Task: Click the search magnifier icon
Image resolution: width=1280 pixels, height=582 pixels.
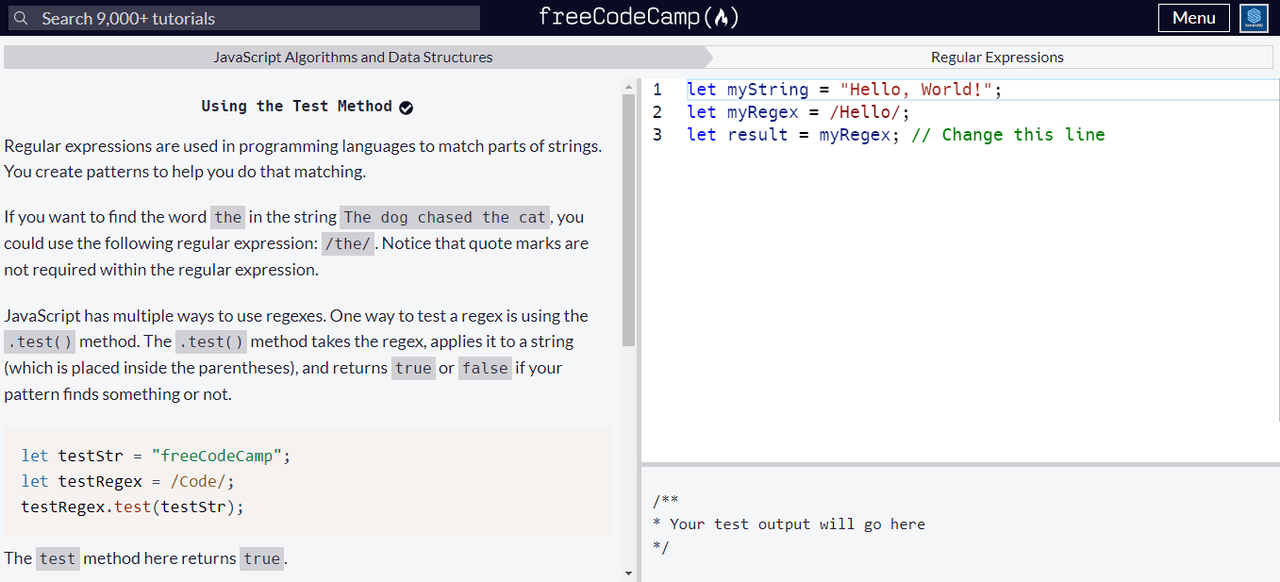Action: point(21,18)
